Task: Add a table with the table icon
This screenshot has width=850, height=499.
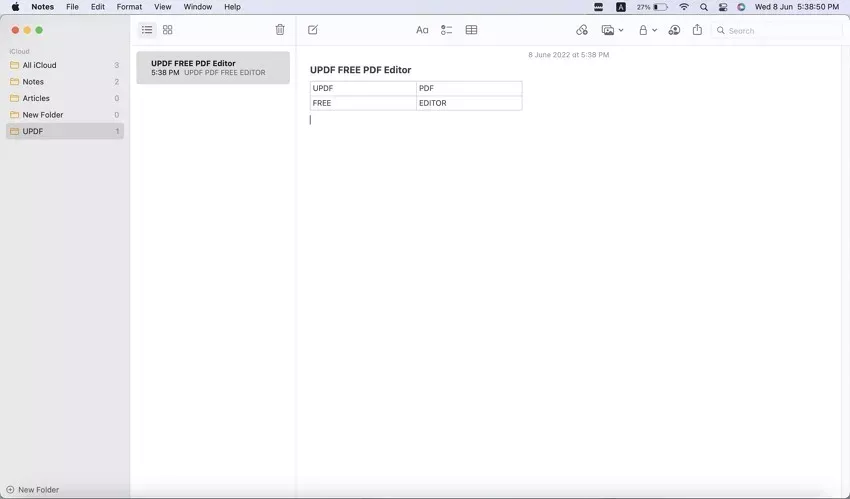Action: click(471, 30)
